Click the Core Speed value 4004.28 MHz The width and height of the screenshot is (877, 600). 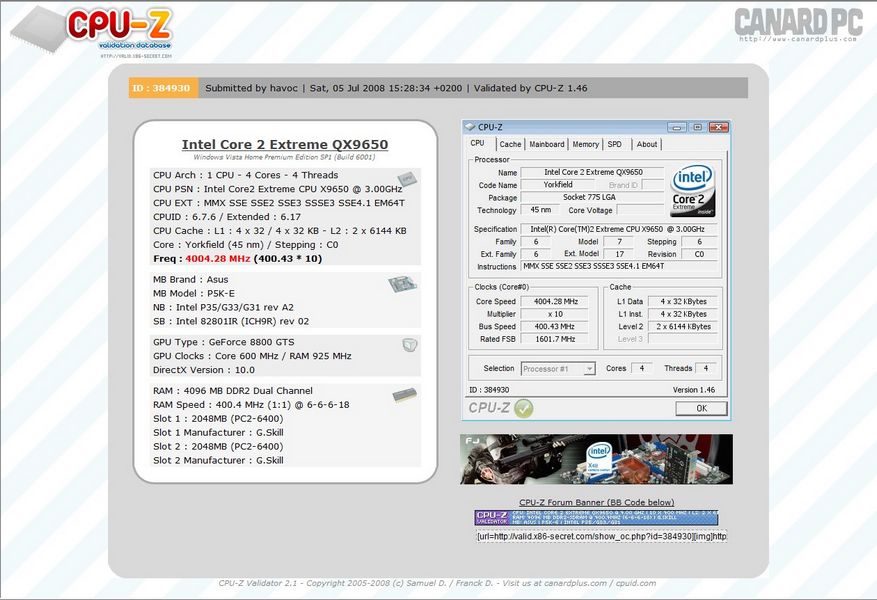pos(555,301)
